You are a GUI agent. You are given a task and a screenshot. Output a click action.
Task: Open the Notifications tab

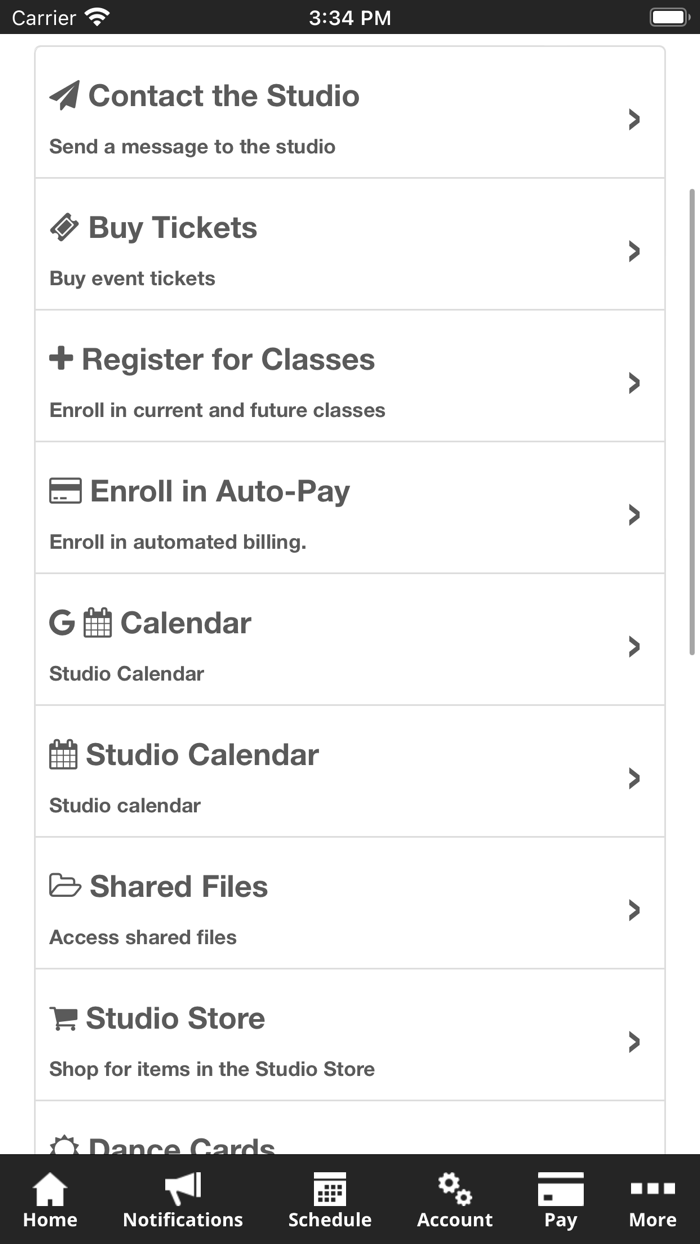[183, 1200]
